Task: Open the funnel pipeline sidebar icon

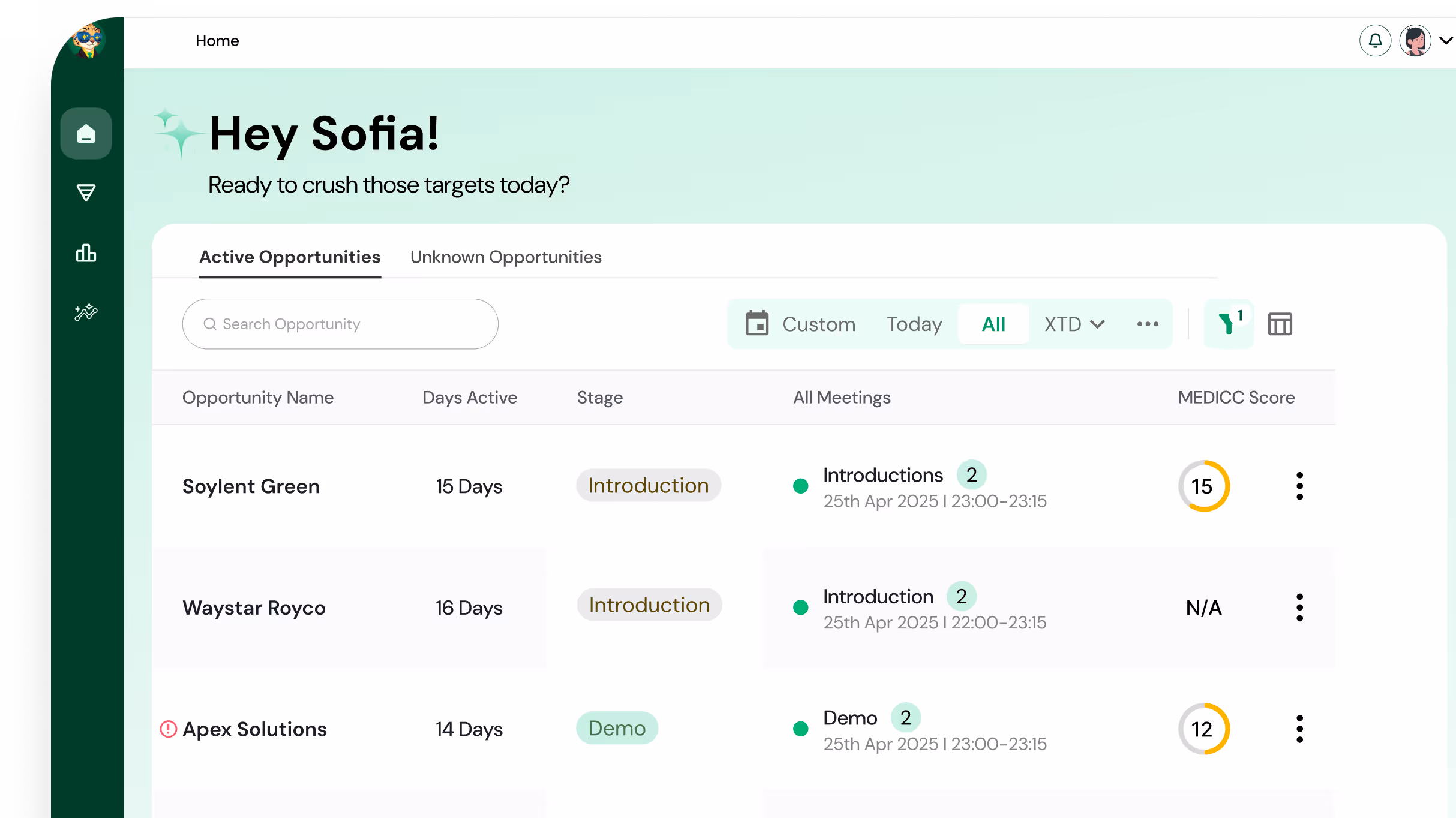Action: coord(86,193)
